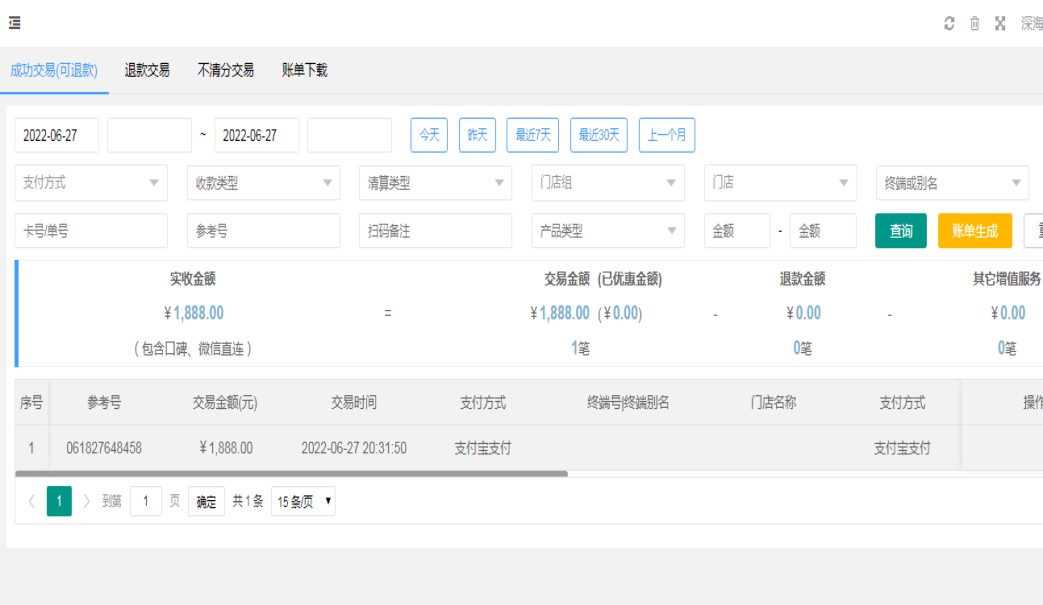
Task: Expand the 收款类型 dropdown
Action: (263, 183)
